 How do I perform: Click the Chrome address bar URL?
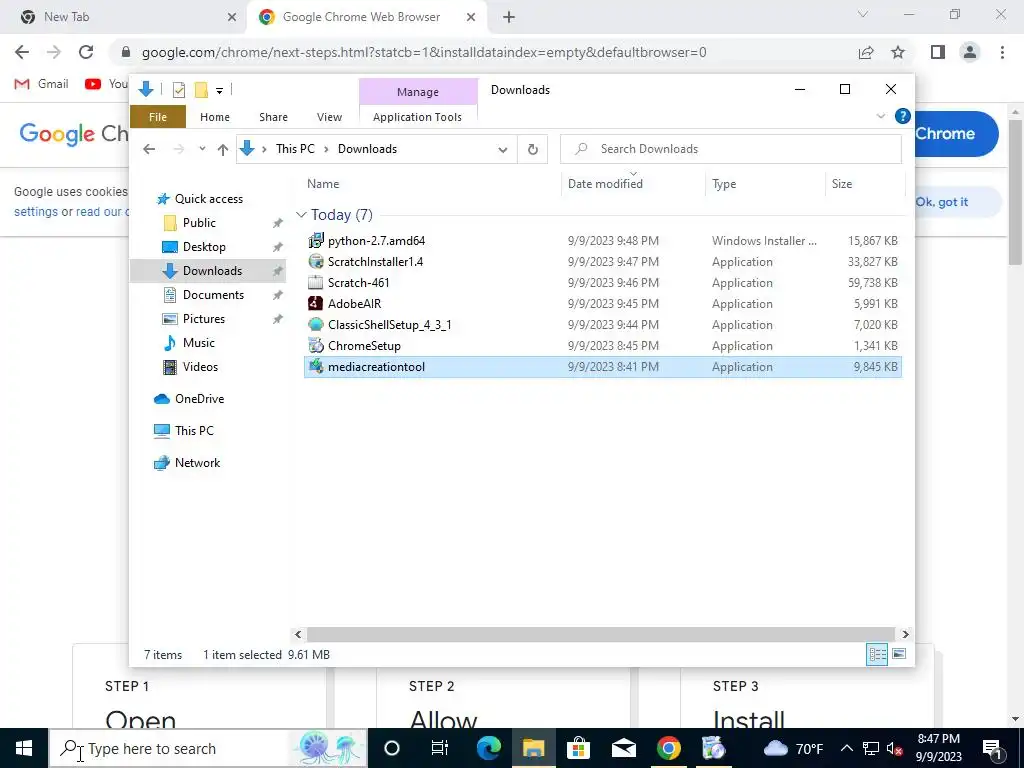point(424,52)
